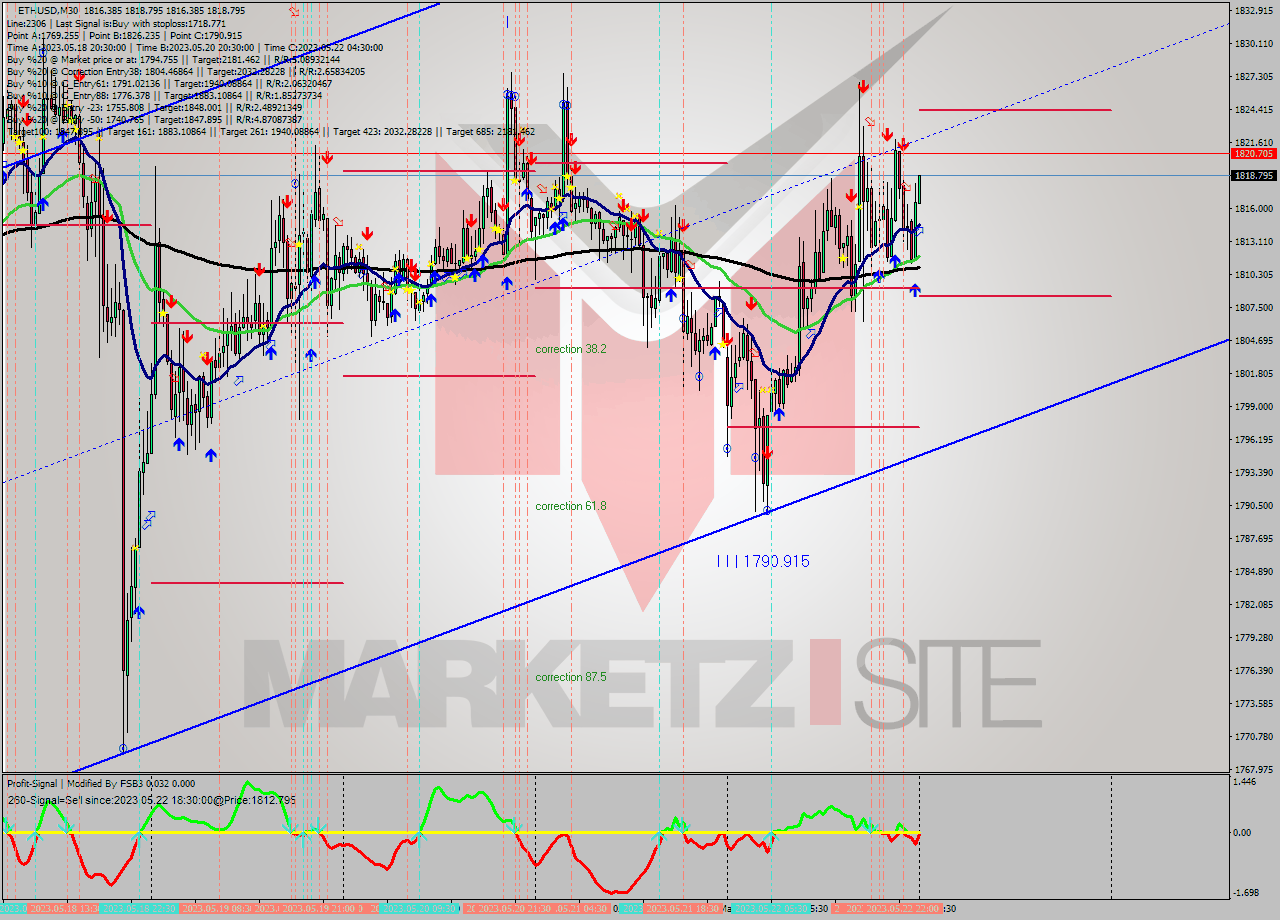1280x920 pixels.
Task: Click the 'correction 61.8' label
Action: [570, 506]
